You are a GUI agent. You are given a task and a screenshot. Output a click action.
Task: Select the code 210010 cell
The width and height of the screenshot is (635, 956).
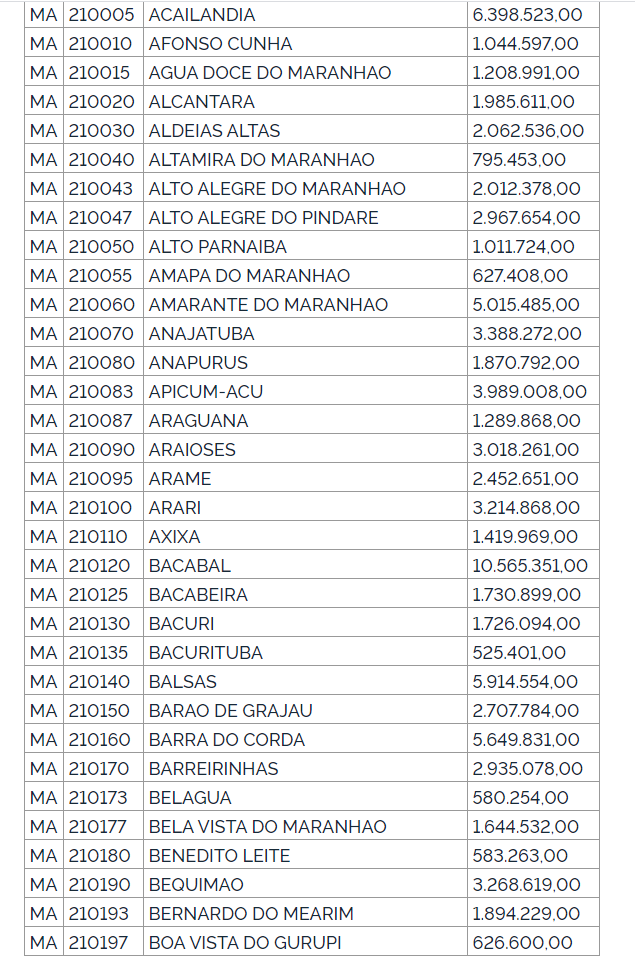[101, 44]
